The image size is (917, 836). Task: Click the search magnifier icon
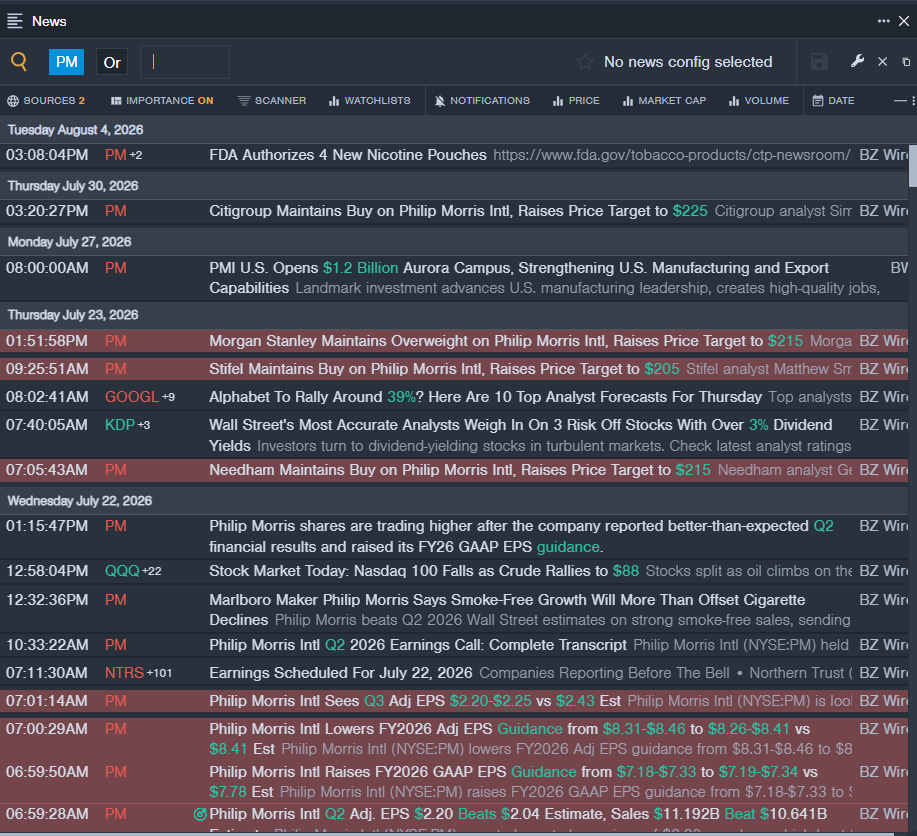point(19,61)
